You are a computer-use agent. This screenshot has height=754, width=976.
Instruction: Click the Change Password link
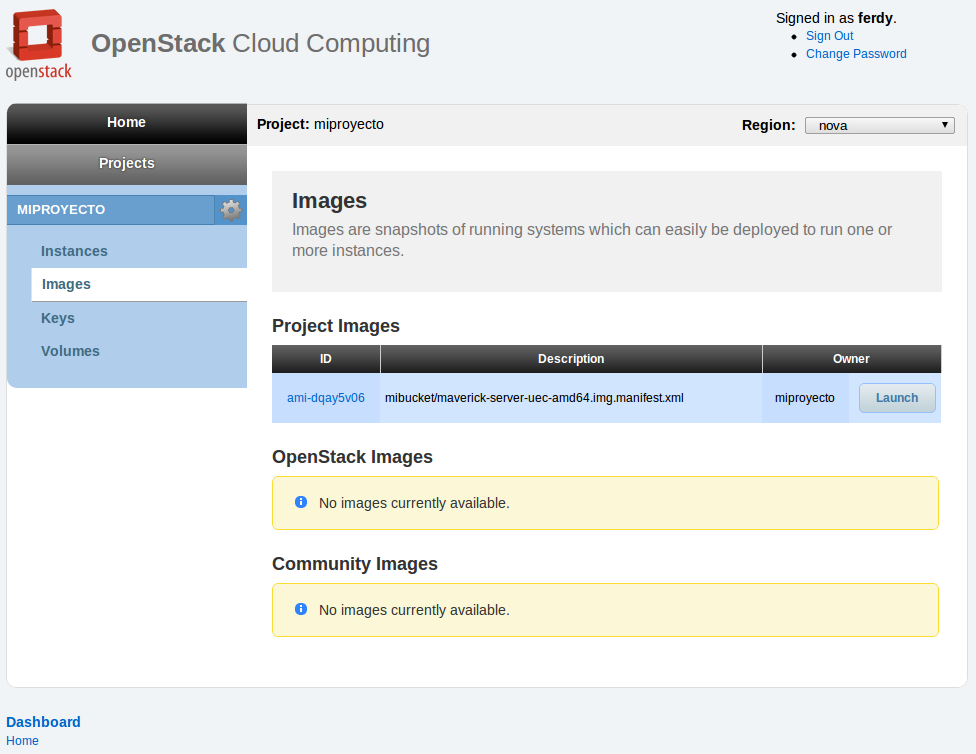point(856,54)
